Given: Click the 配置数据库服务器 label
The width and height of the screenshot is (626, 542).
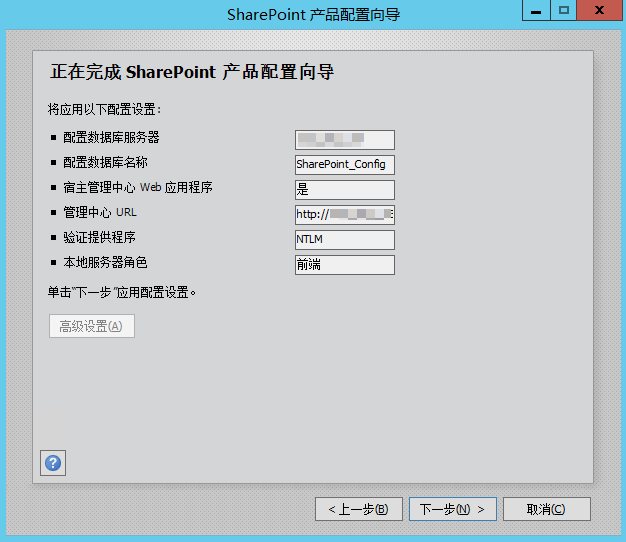Looking at the screenshot, I should coord(111,137).
